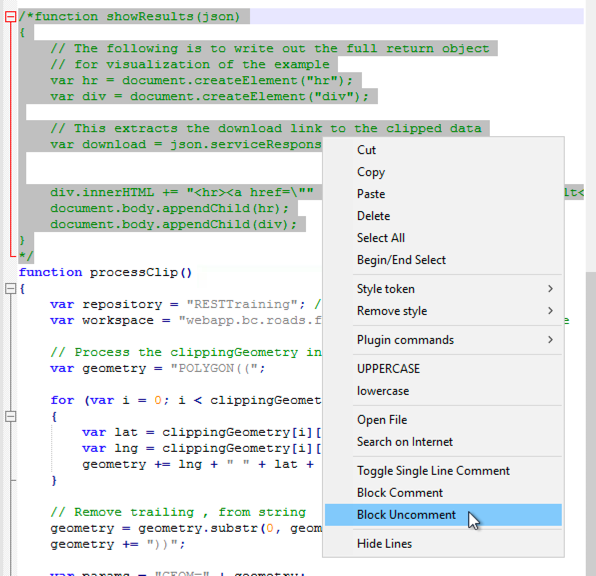Click the '// for visualization of the example' comment
This screenshot has height=576, width=596.
190,65
